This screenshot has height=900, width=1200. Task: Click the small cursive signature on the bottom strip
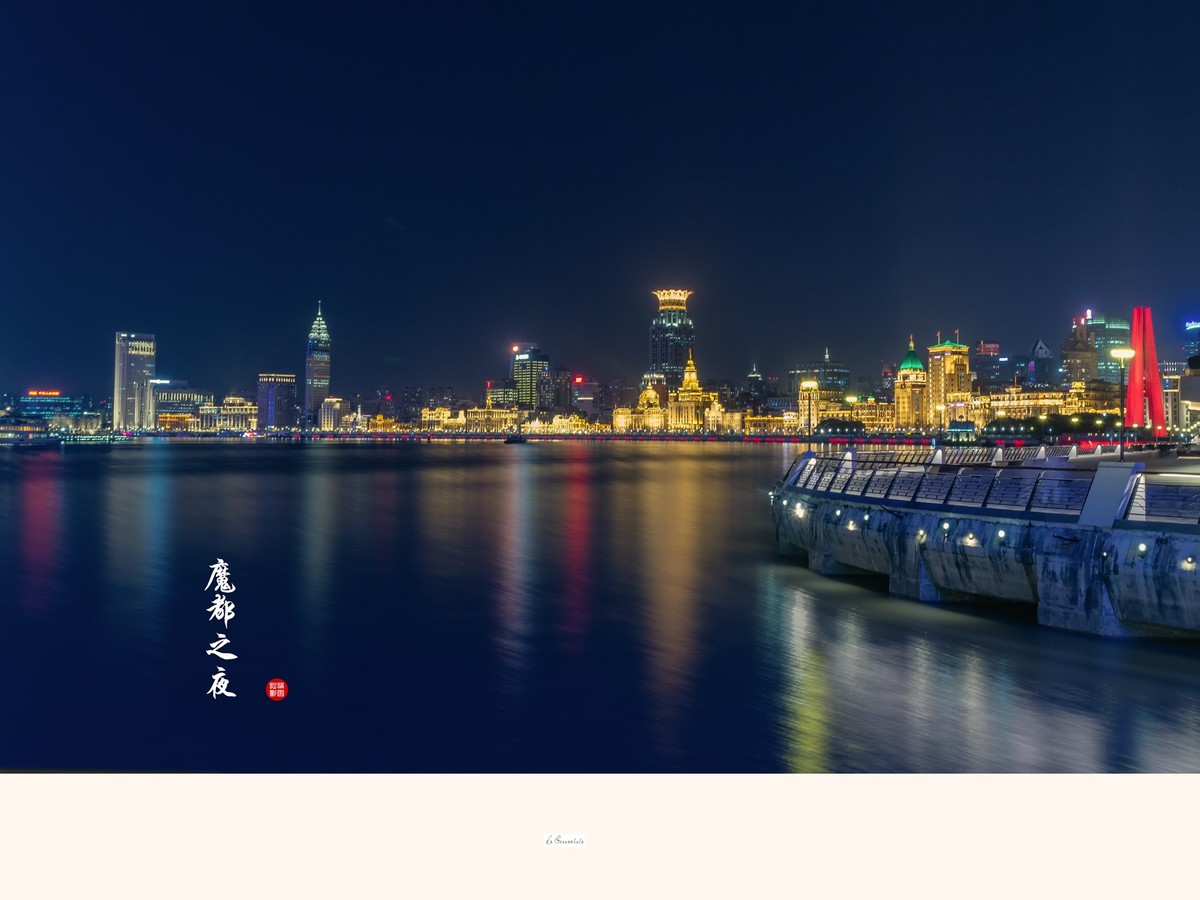(x=565, y=840)
